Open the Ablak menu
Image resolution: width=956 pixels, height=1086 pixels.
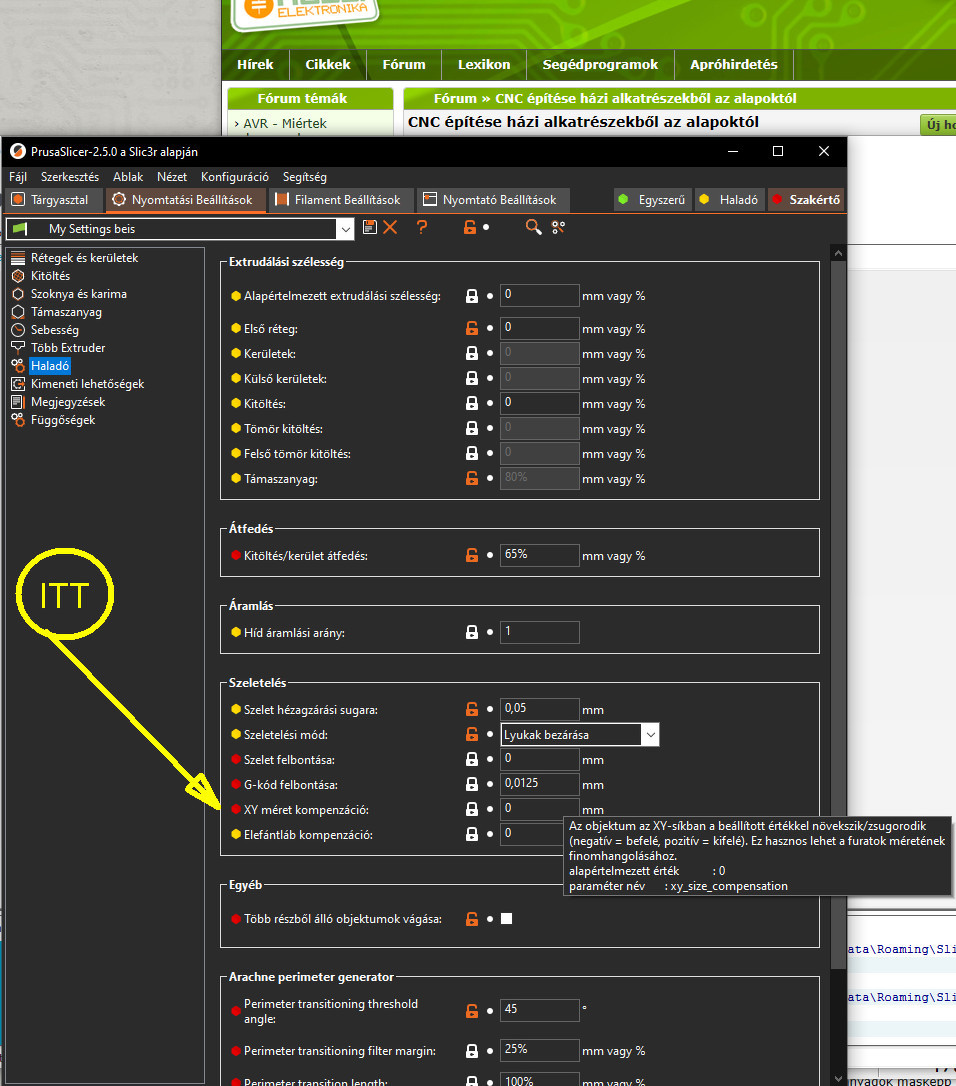[128, 177]
